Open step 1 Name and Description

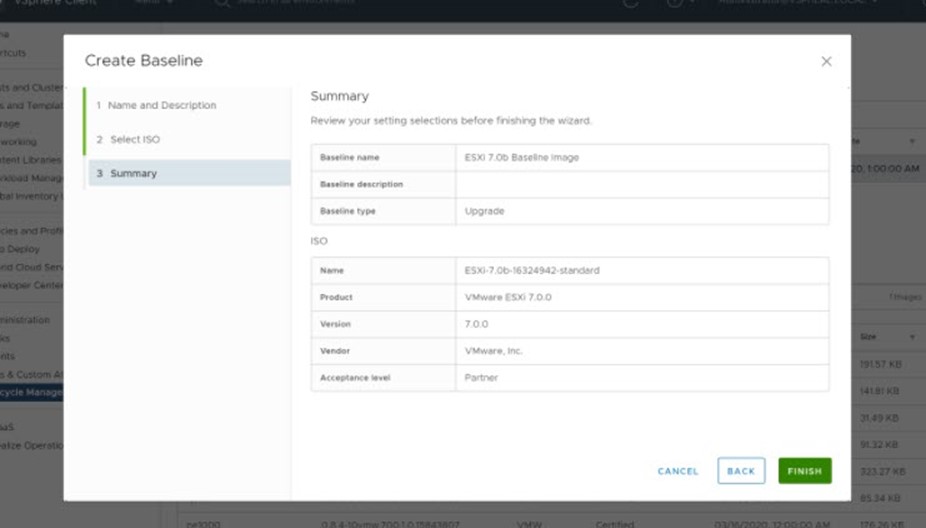pyautogui.click(x=156, y=105)
